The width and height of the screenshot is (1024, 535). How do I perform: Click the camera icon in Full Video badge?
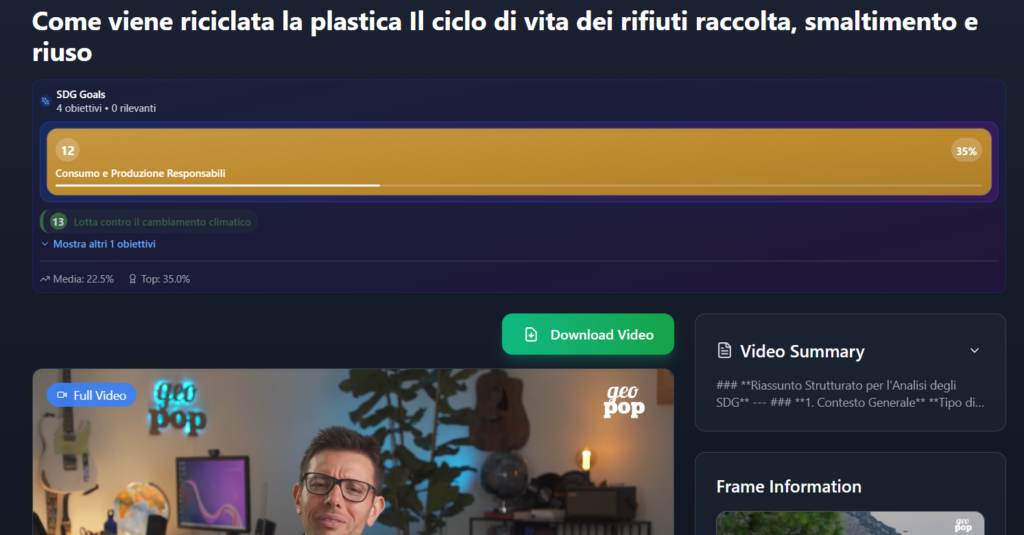coord(62,395)
